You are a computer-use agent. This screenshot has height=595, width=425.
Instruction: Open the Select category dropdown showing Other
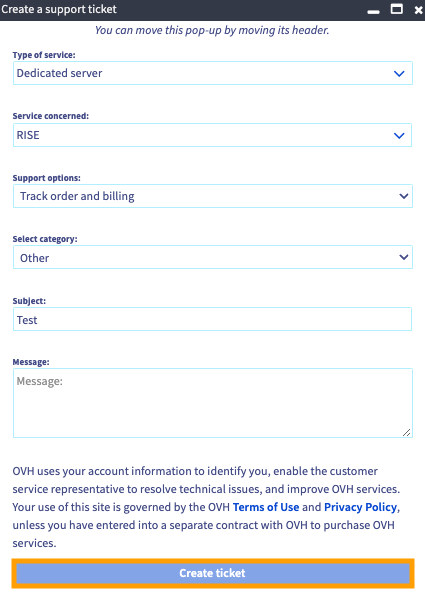click(x=212, y=257)
